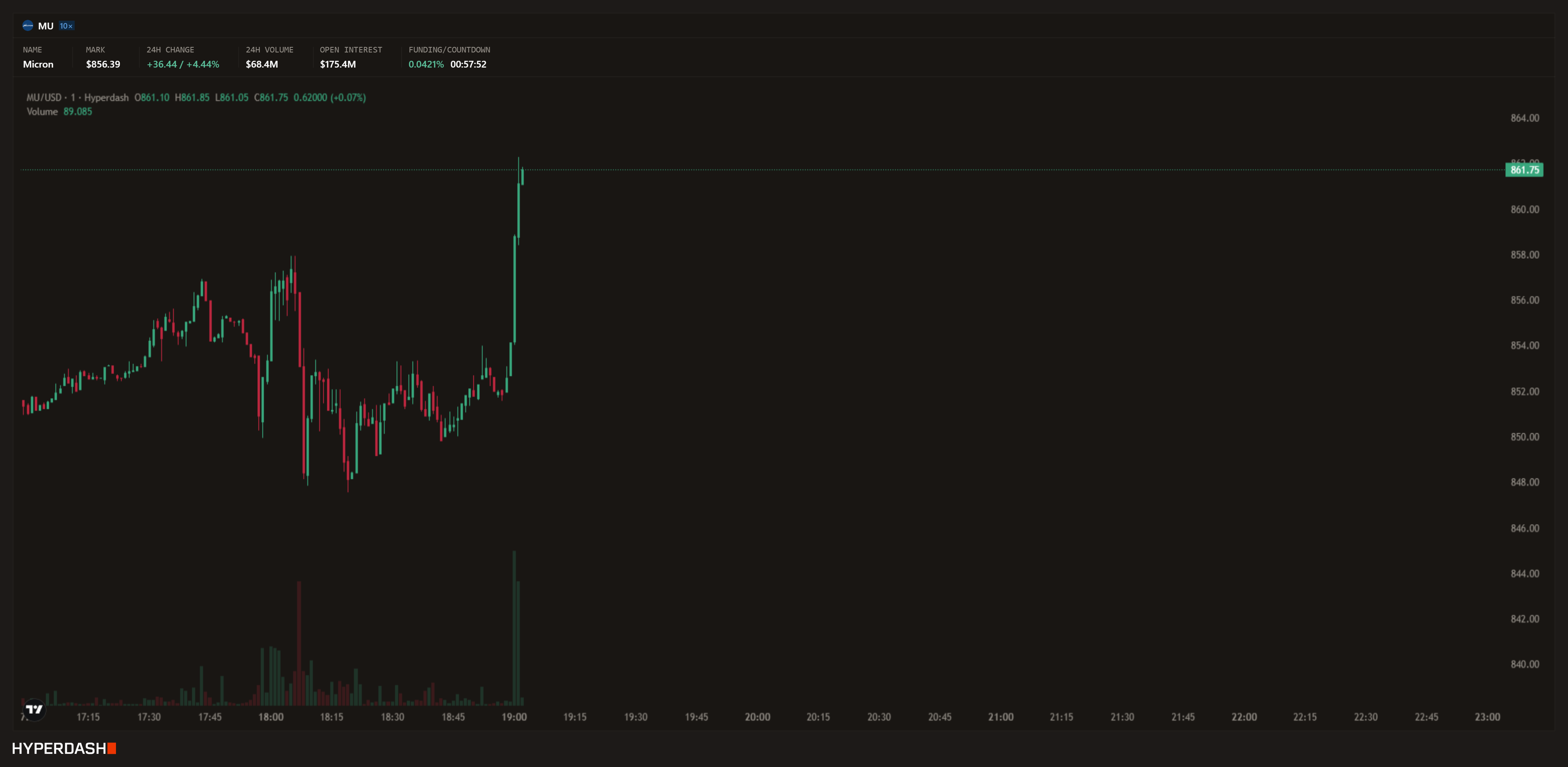Select the +36.44 / +4.44% change value
Image resolution: width=1568 pixels, height=767 pixels.
pyautogui.click(x=183, y=64)
